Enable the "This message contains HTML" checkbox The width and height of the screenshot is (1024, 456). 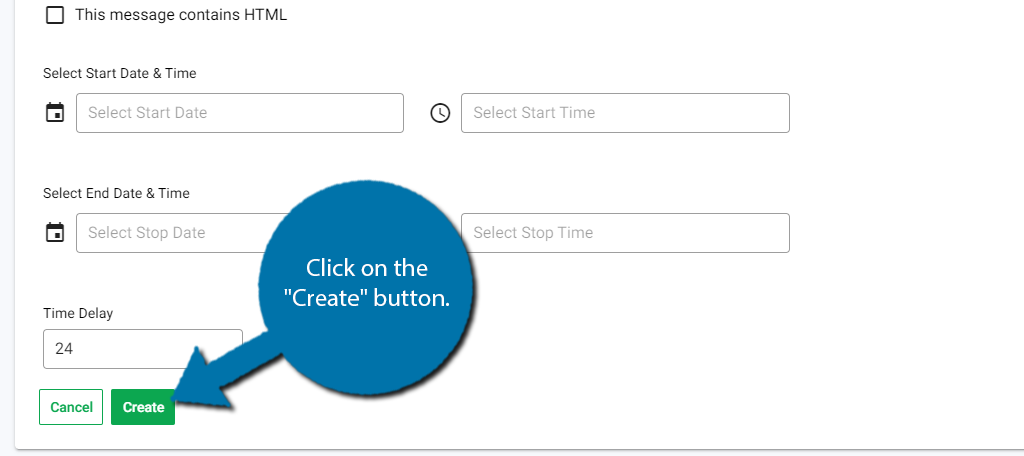click(x=55, y=15)
